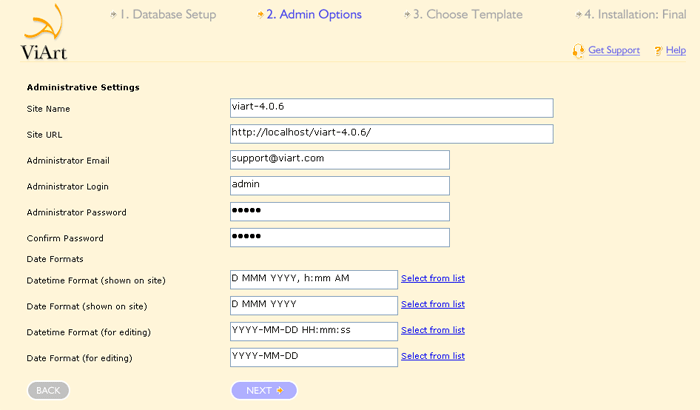Click the BACK button
The height and width of the screenshot is (410, 700).
coord(48,390)
